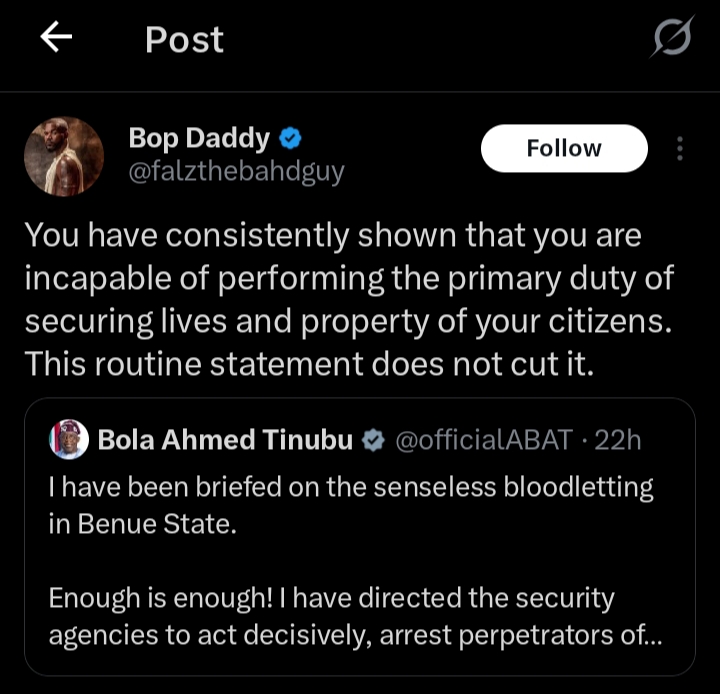The height and width of the screenshot is (694, 720).
Task: Tap the 22h timestamp on quoted post
Action: click(x=618, y=440)
